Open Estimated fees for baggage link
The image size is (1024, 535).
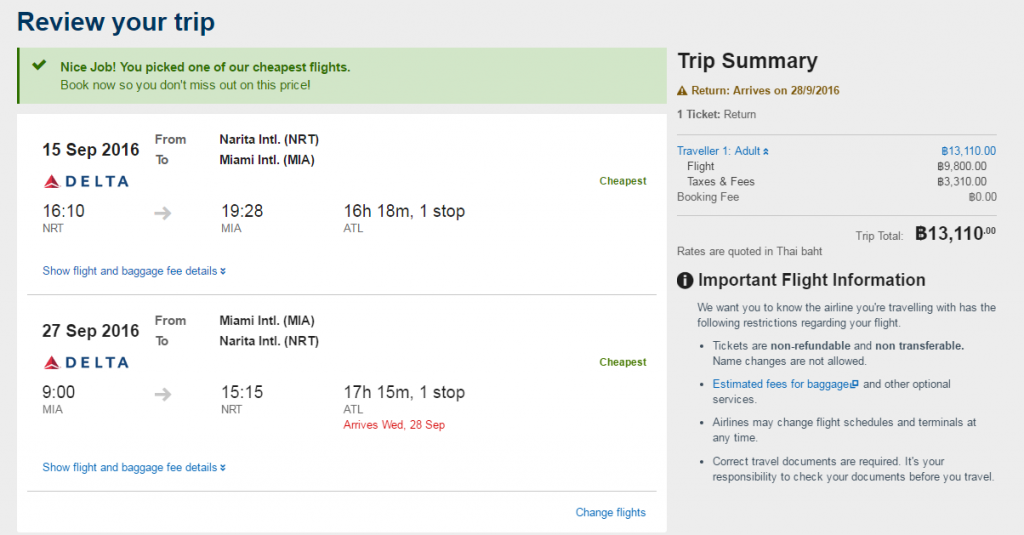[x=781, y=384]
